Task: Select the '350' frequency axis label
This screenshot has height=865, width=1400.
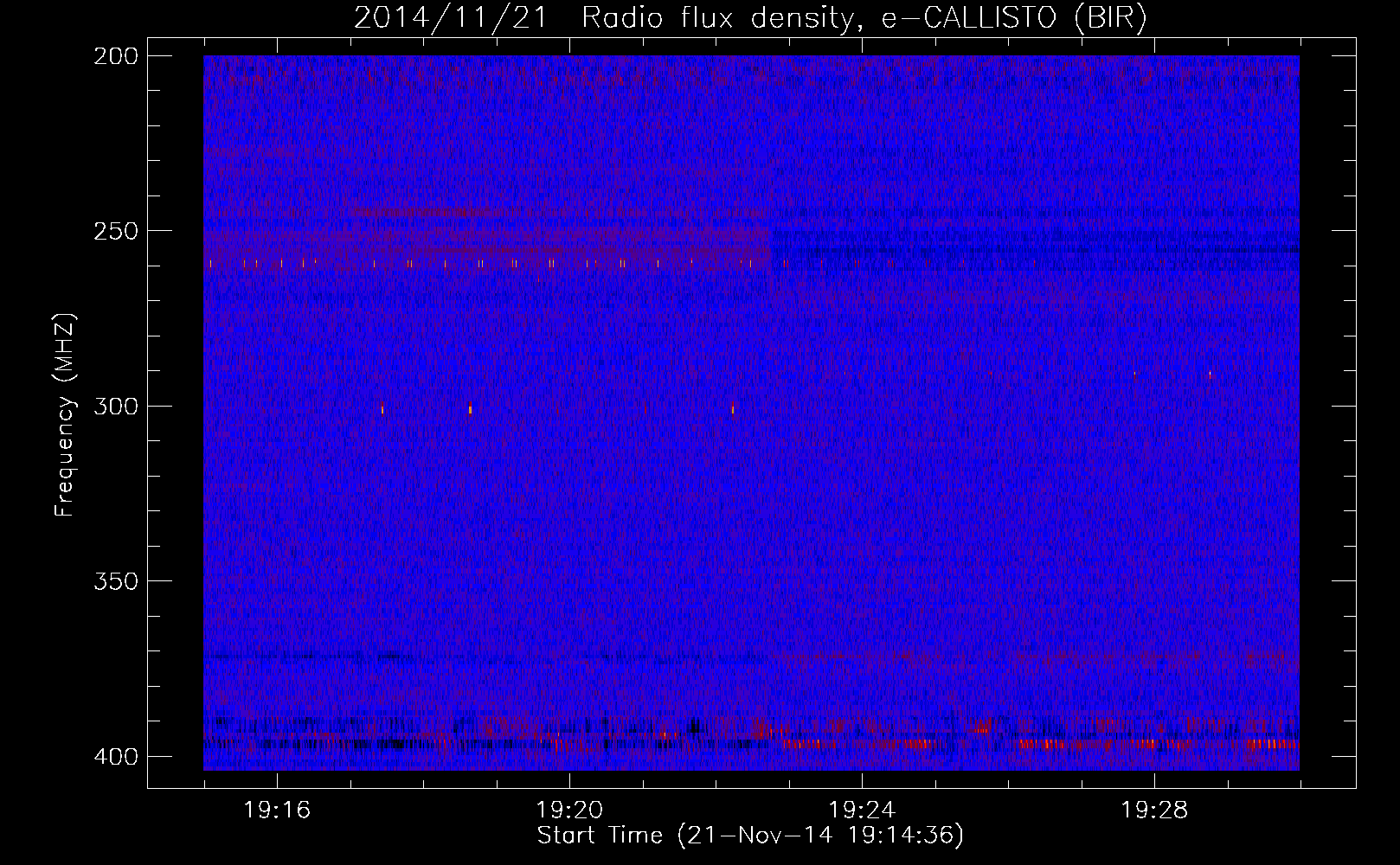Action: pyautogui.click(x=115, y=581)
